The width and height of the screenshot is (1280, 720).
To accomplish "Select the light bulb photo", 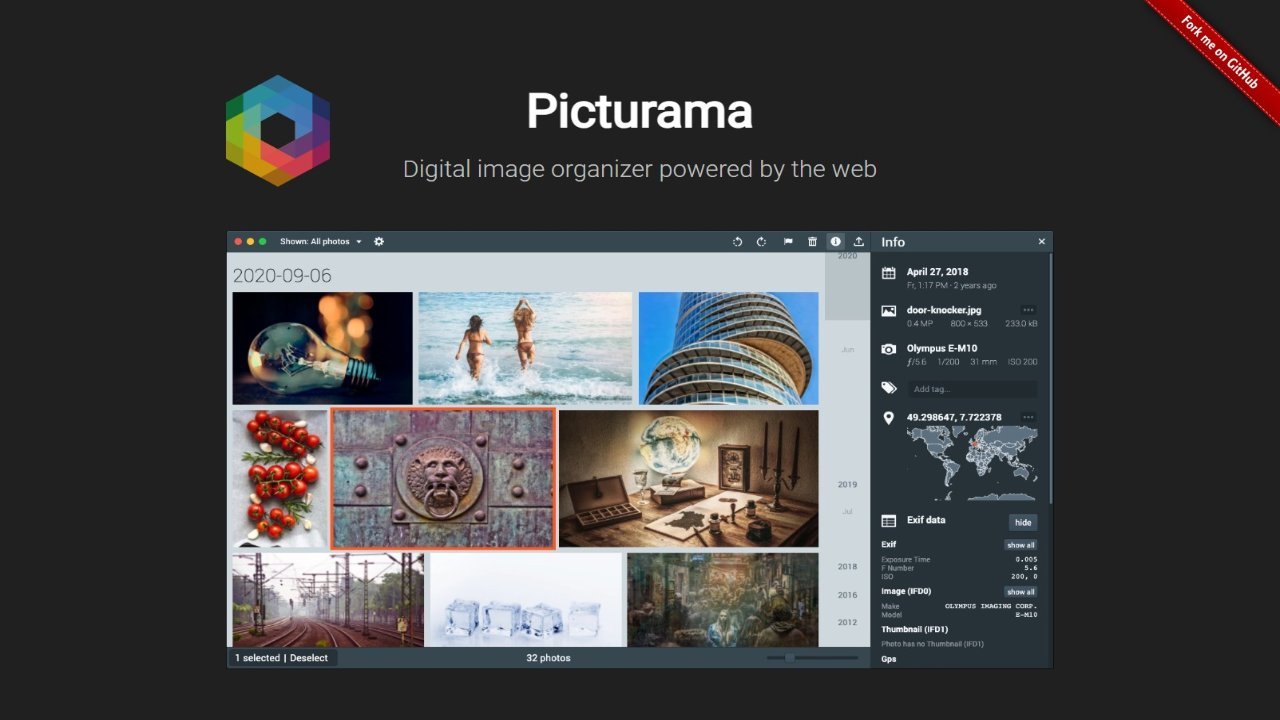I will (x=322, y=348).
